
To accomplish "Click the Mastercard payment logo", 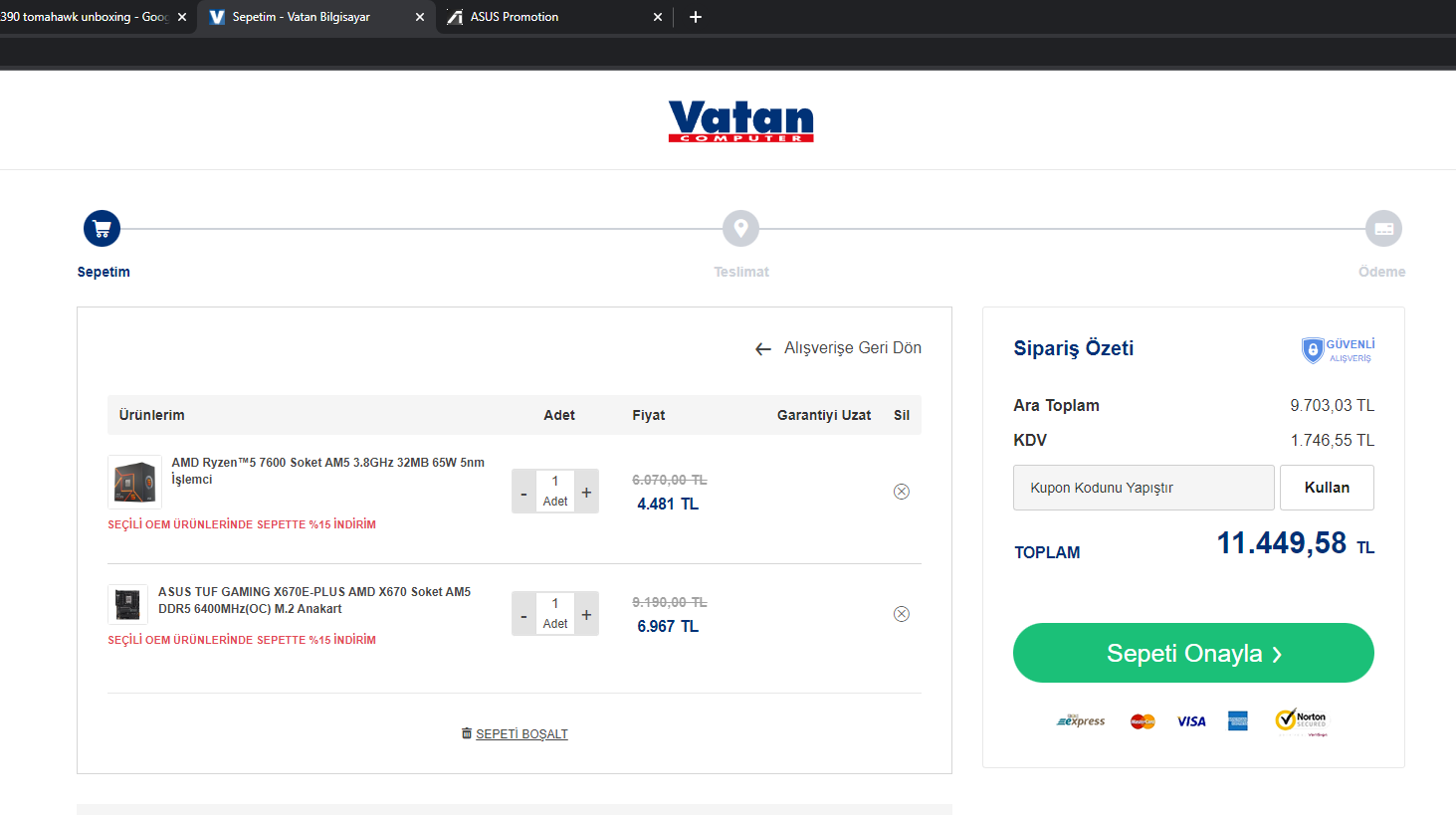I will [x=1143, y=721].
